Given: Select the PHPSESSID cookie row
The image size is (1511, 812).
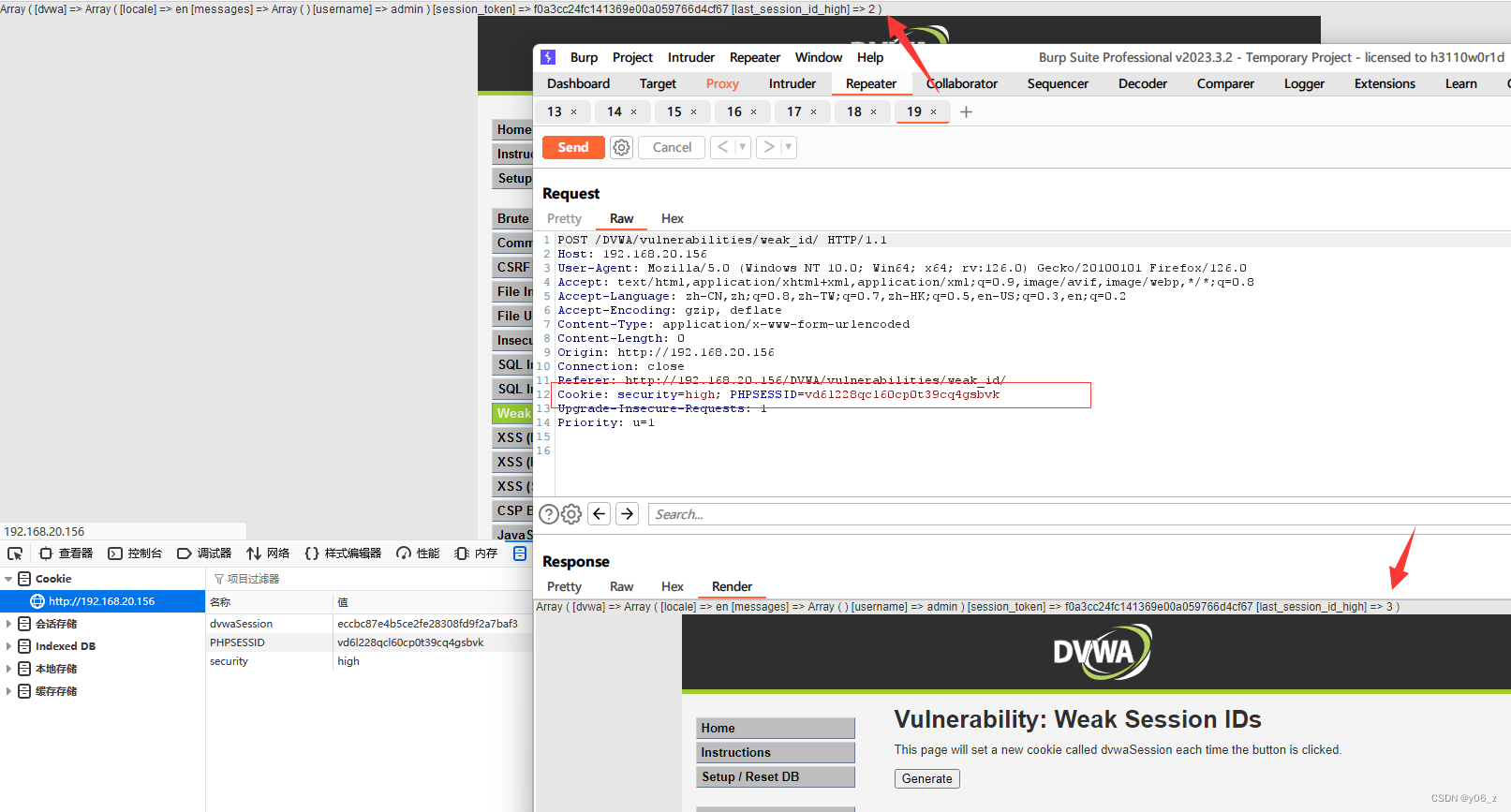Looking at the screenshot, I should [x=370, y=642].
